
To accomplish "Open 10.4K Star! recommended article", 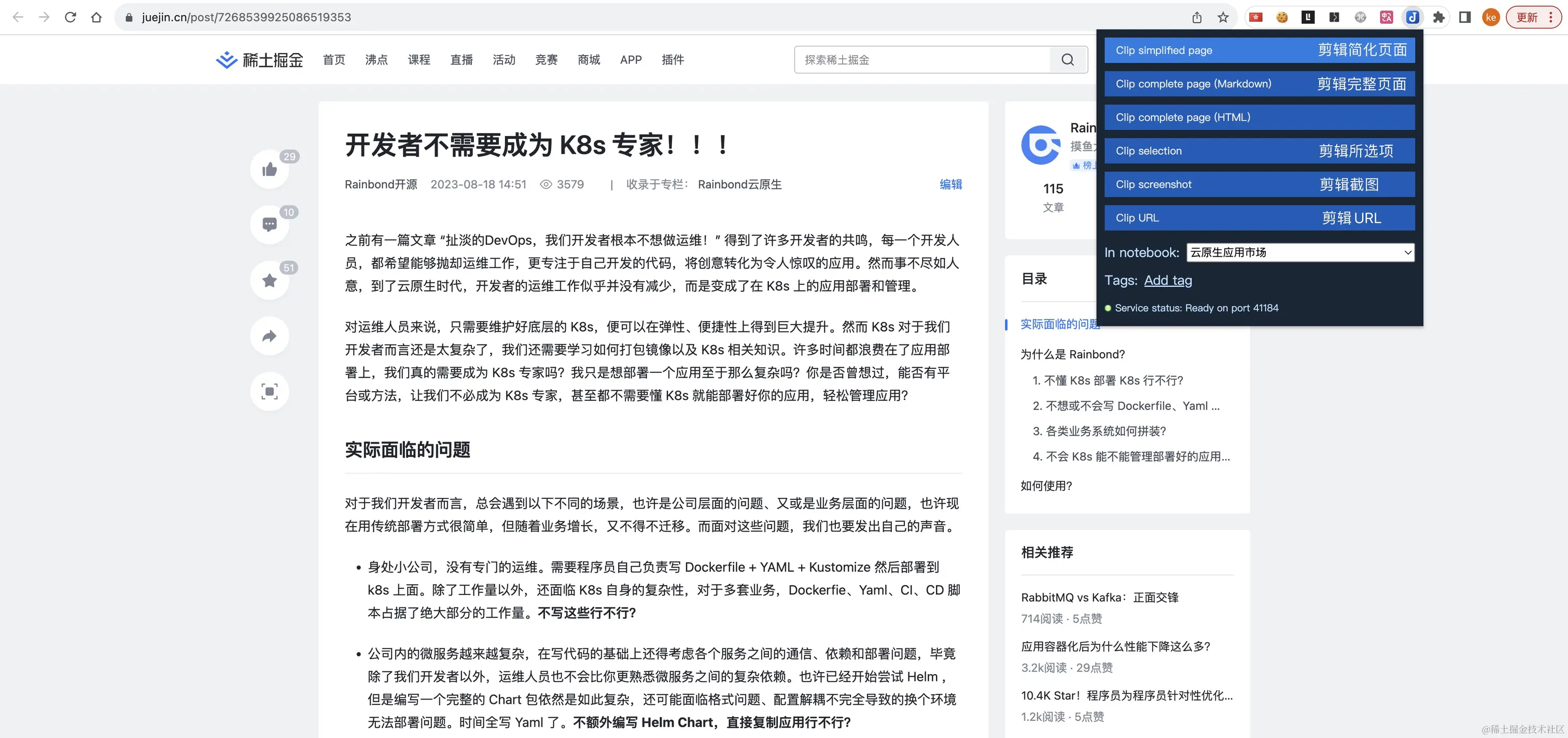I will [x=1127, y=695].
